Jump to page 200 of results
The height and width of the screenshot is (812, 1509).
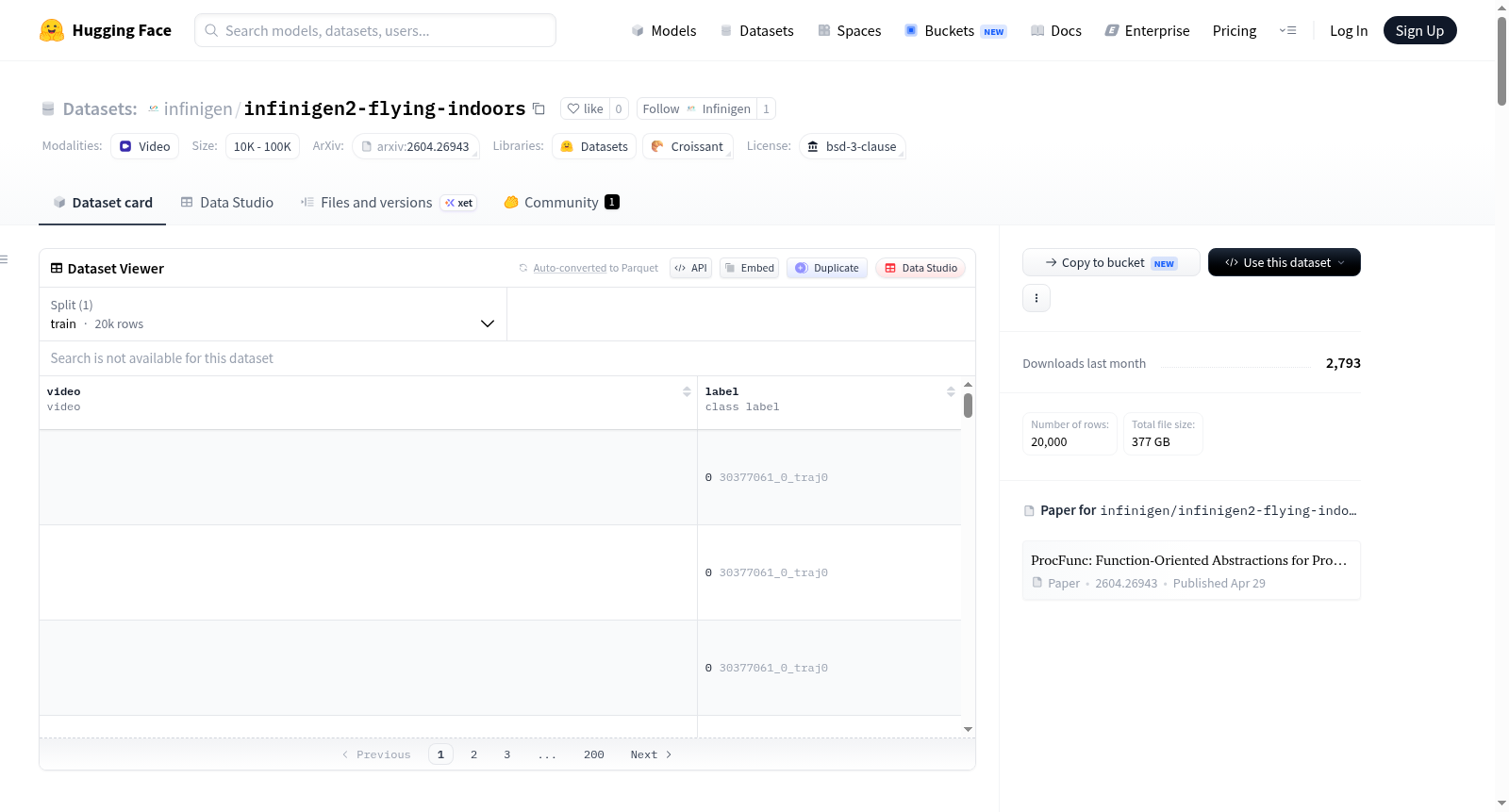pyautogui.click(x=594, y=754)
